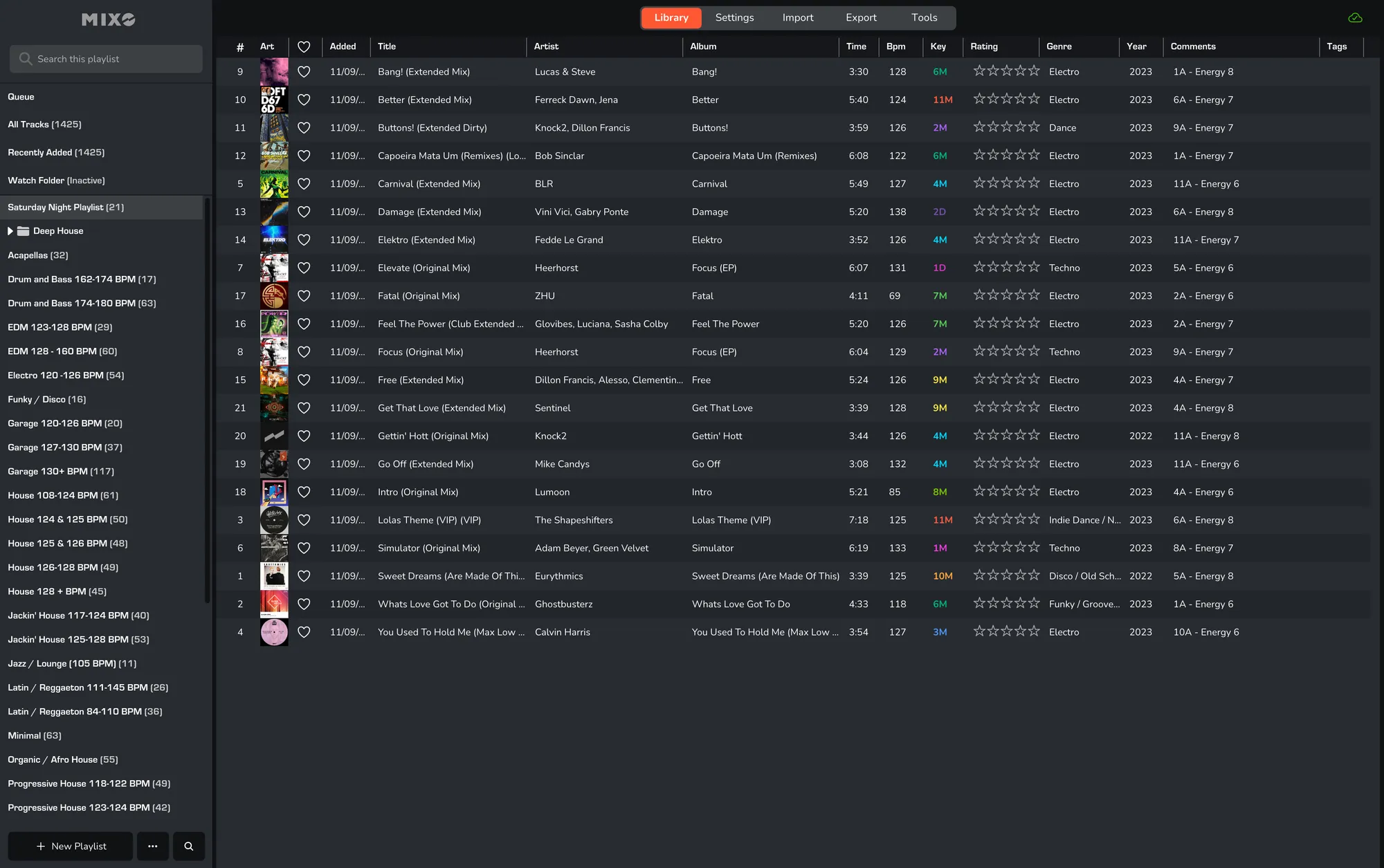Favorite Bang! (Extended Mix) with the heart
This screenshot has width=1384, height=868.
tap(304, 71)
